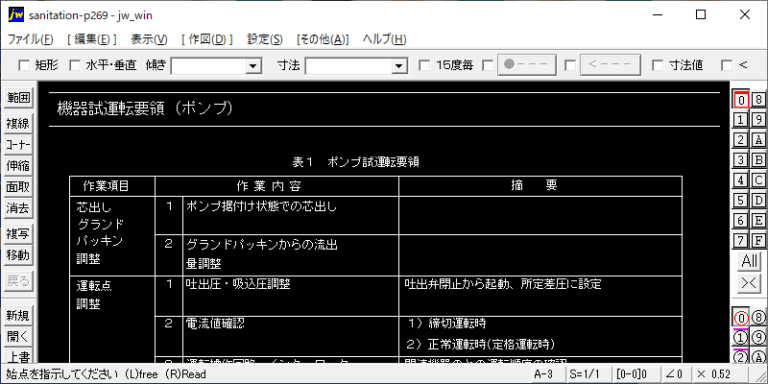Click ∠0 angle indicator in status bar
The height and width of the screenshot is (384, 768).
[x=676, y=374]
